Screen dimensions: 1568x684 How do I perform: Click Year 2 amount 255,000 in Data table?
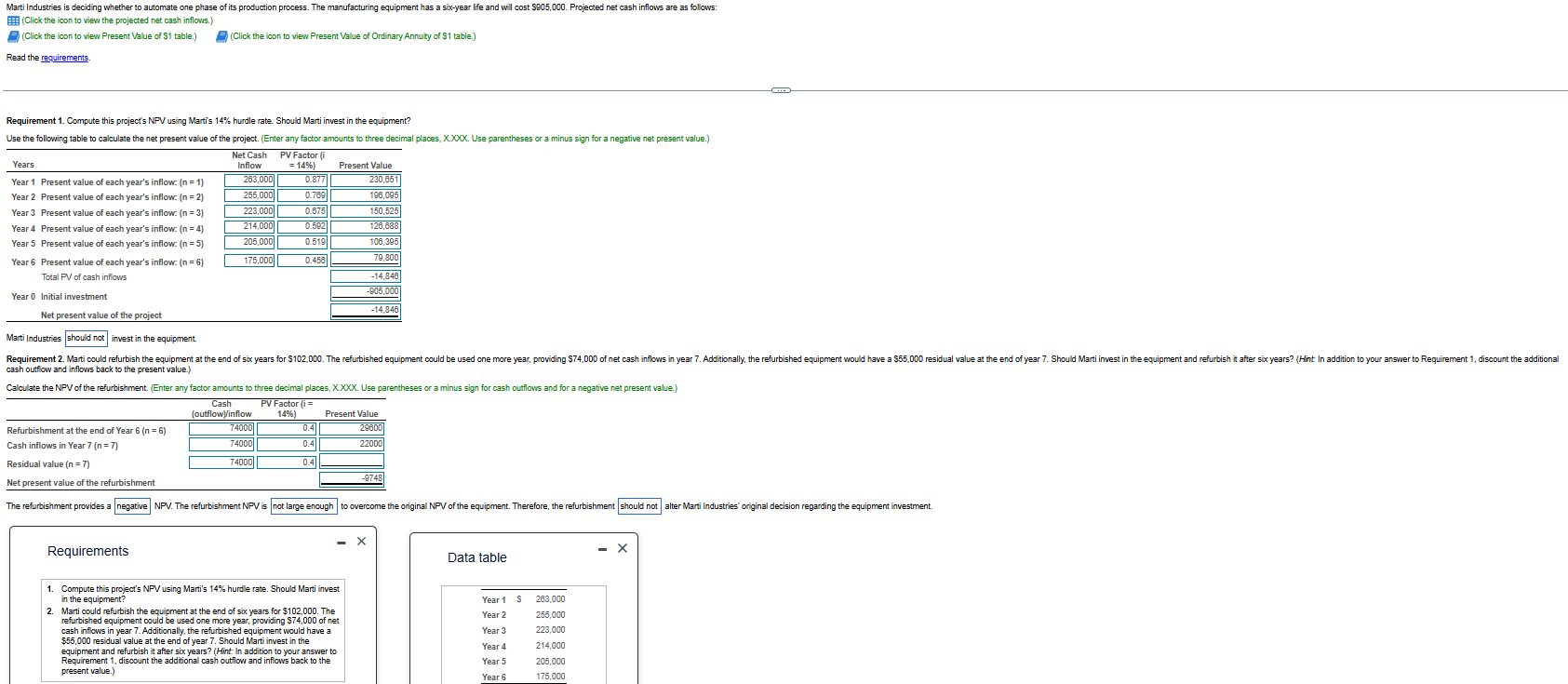point(550,615)
